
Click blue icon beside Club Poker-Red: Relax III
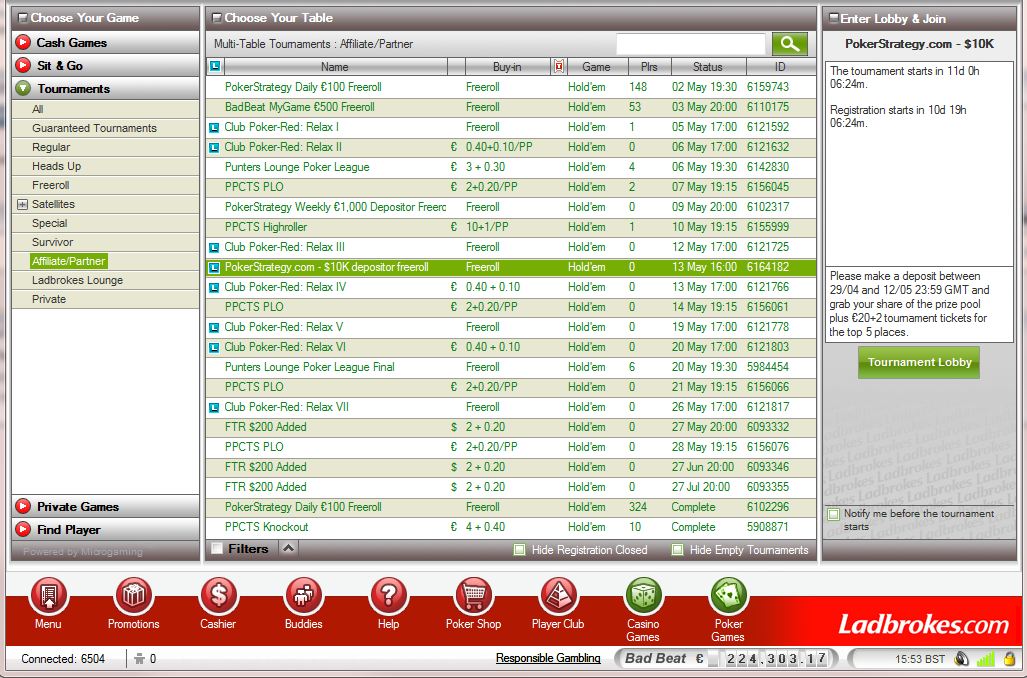click(214, 248)
